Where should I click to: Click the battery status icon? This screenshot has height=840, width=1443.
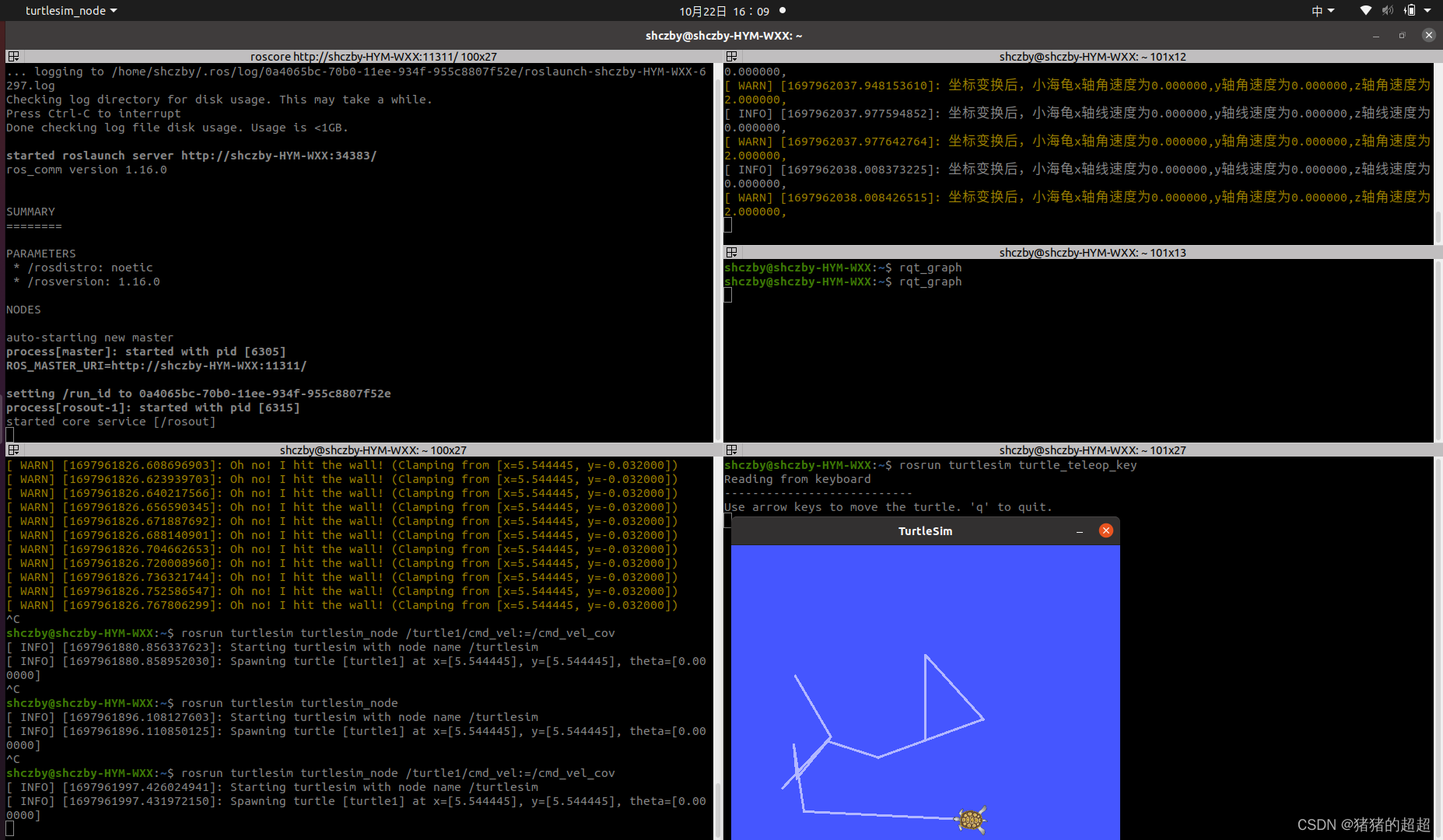pos(1410,11)
